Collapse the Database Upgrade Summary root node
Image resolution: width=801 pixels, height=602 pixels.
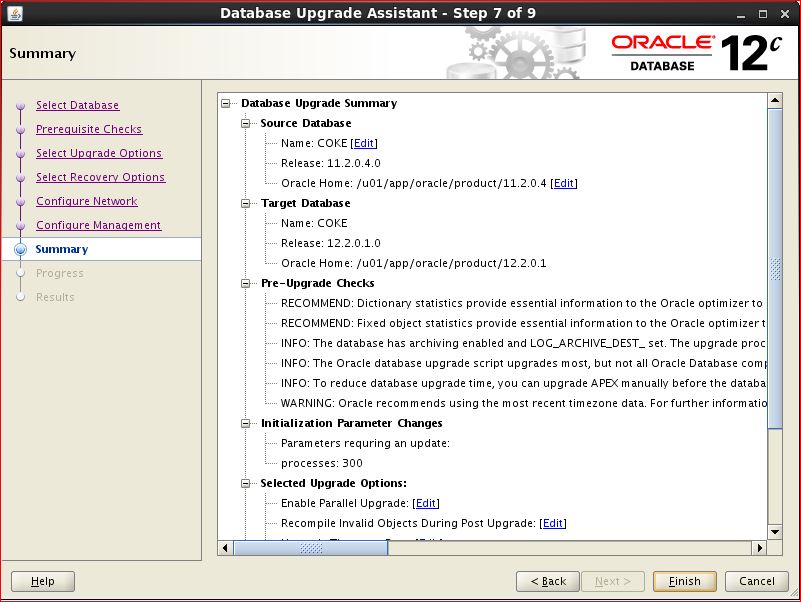tap(227, 103)
